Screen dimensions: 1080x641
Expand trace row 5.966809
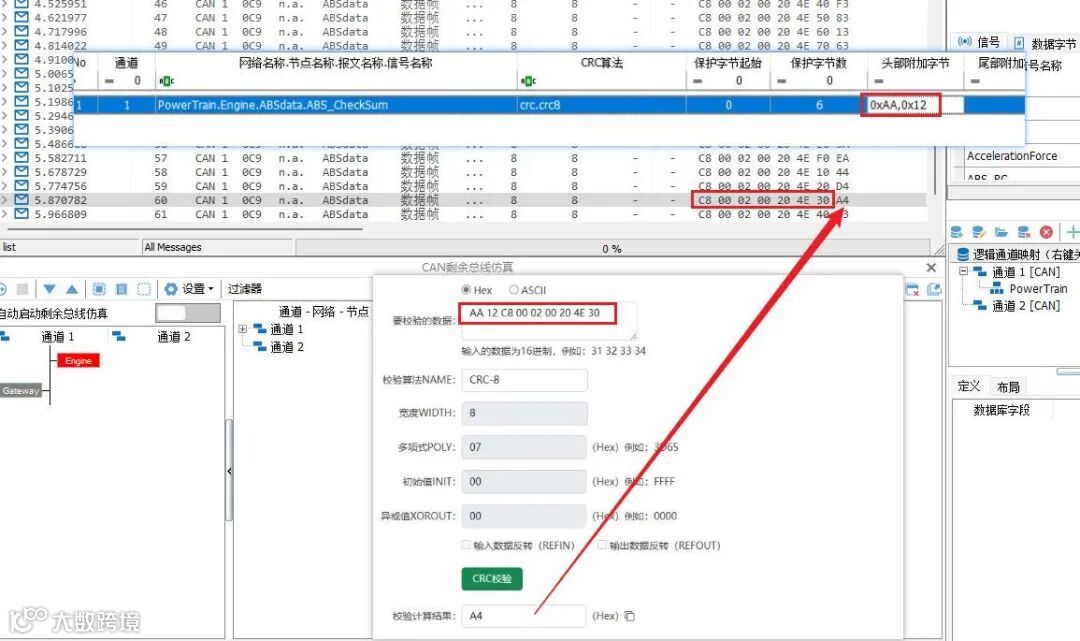pyautogui.click(x=5, y=213)
